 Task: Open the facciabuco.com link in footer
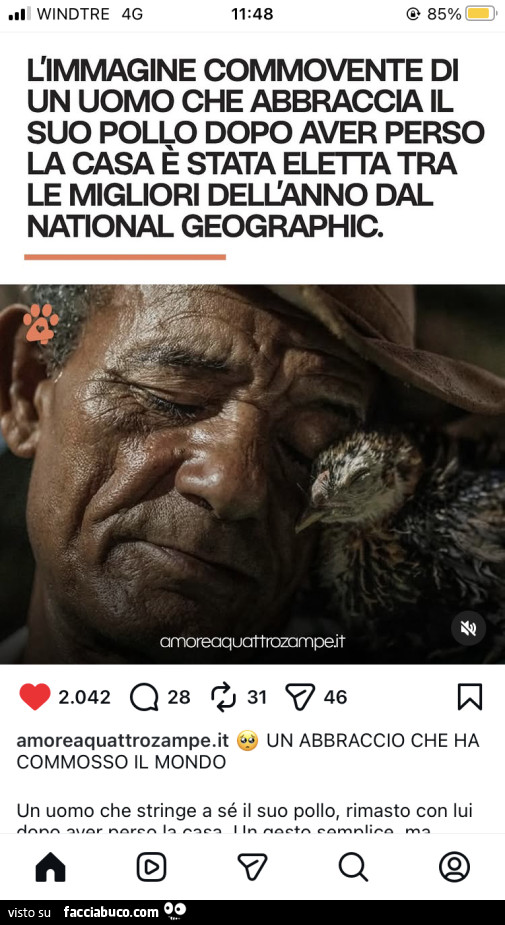(111, 912)
